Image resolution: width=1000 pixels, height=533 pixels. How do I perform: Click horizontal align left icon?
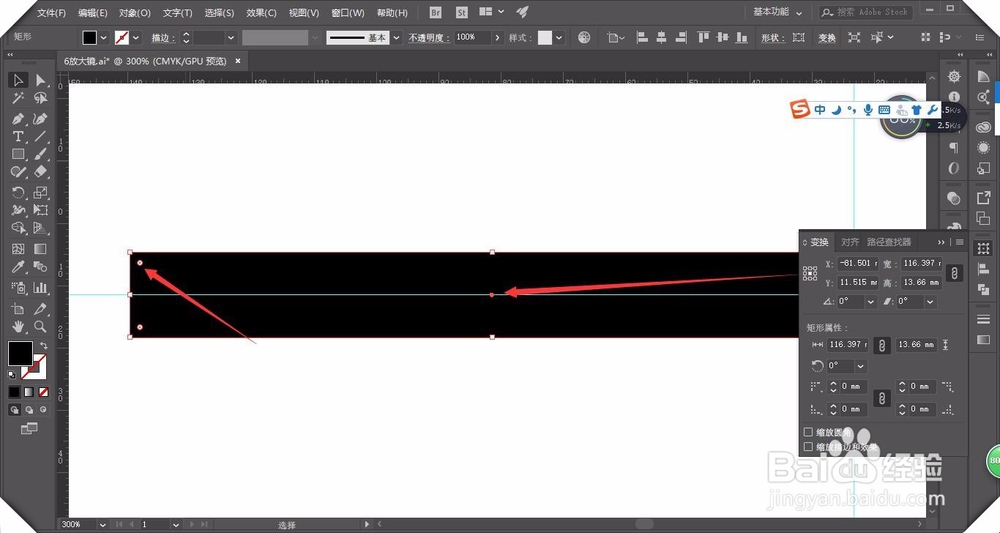642,38
